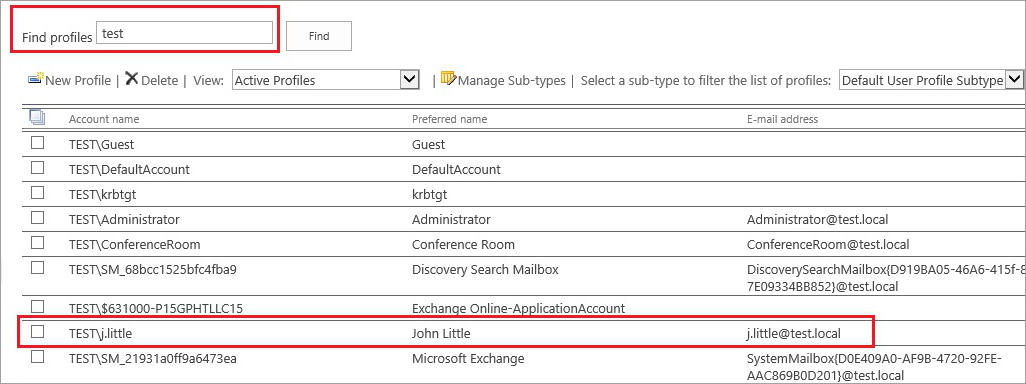Select the TEST\SM_21931a0ff9a6473ea account name
1026x384 pixels.
pos(154,358)
